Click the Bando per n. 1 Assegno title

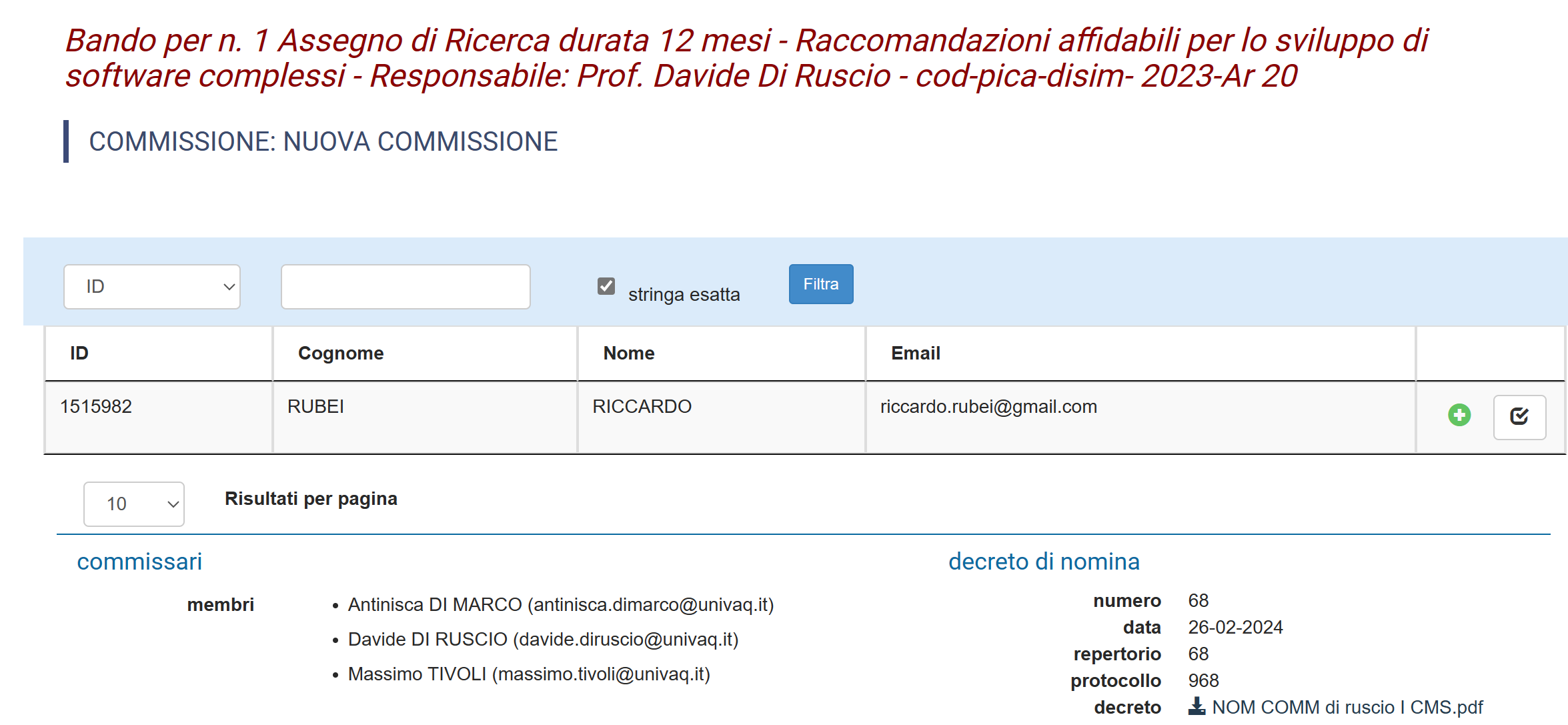747,58
